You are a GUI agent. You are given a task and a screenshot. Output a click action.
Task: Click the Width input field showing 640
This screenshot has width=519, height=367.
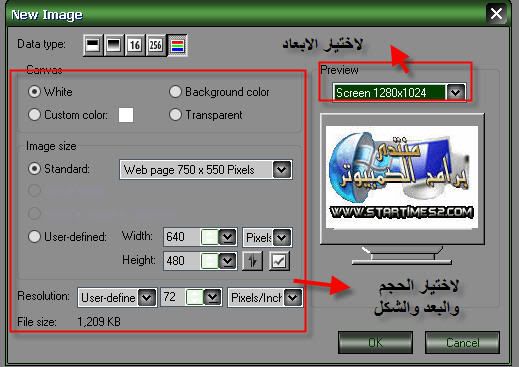[182, 237]
